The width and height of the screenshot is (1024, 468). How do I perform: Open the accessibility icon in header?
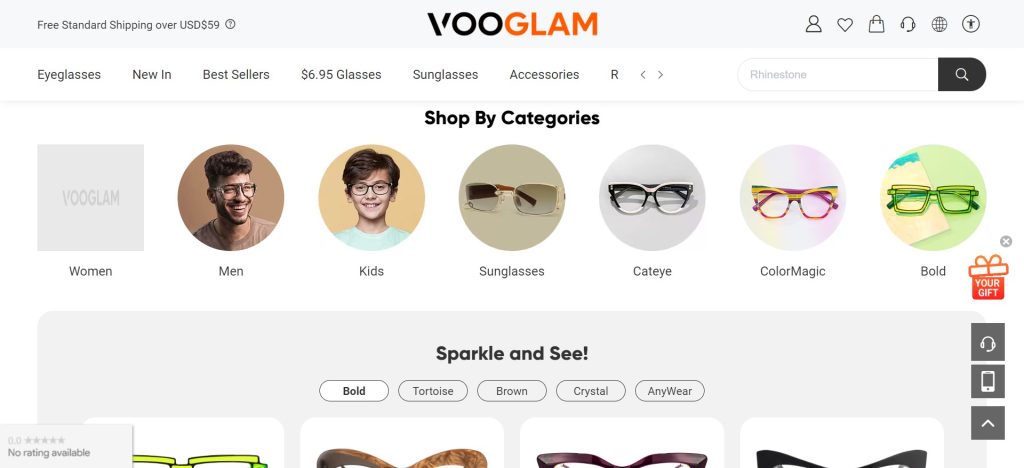pyautogui.click(x=970, y=25)
